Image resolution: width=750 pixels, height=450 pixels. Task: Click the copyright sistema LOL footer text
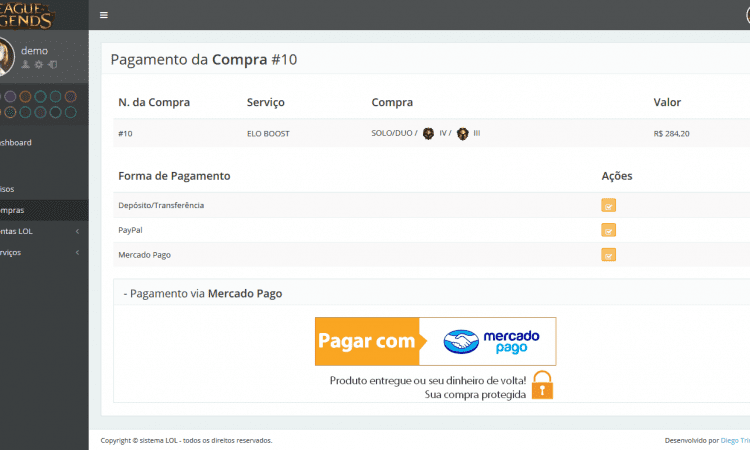(187, 440)
